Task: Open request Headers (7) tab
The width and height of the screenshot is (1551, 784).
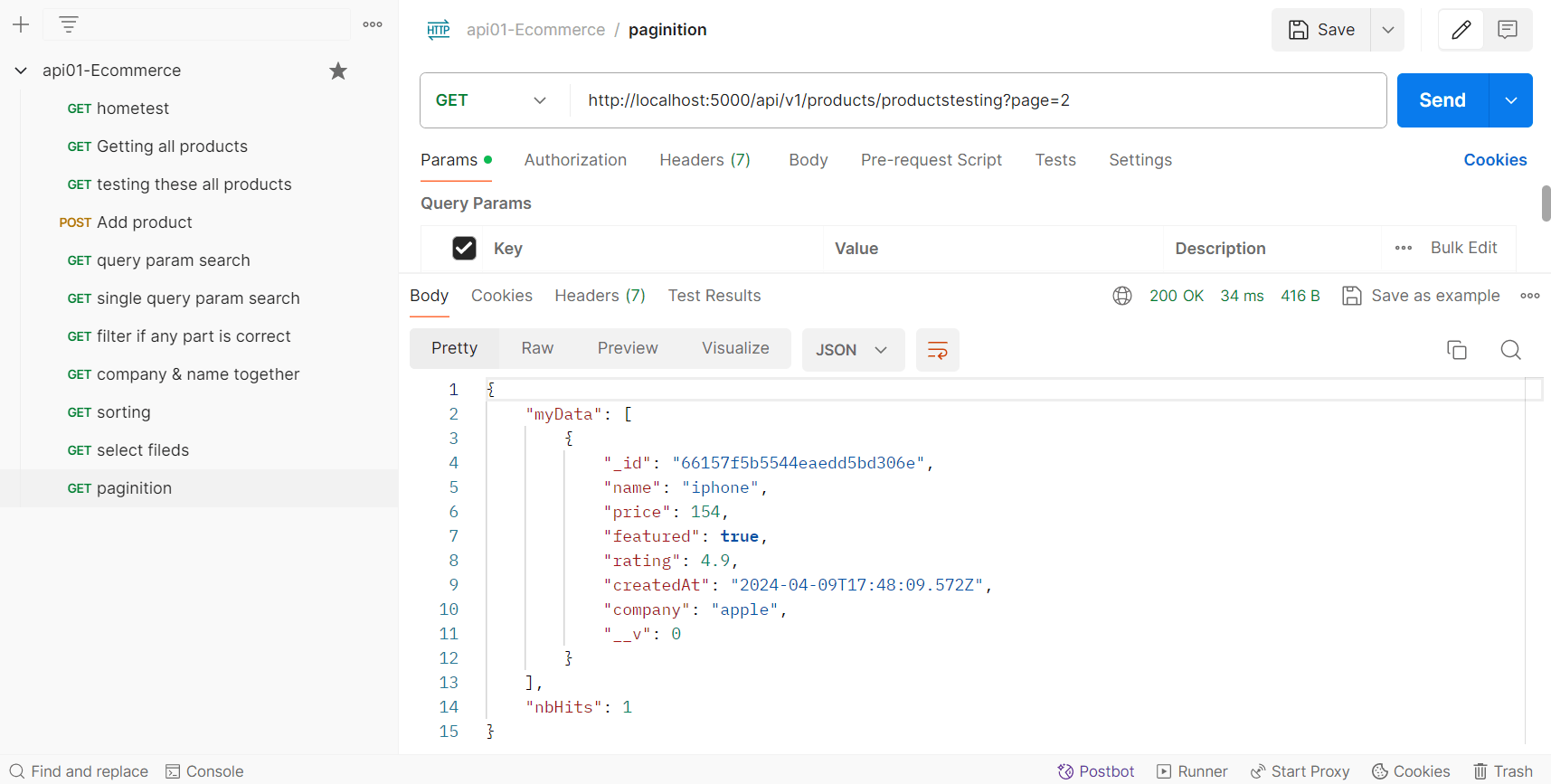Action: (705, 160)
